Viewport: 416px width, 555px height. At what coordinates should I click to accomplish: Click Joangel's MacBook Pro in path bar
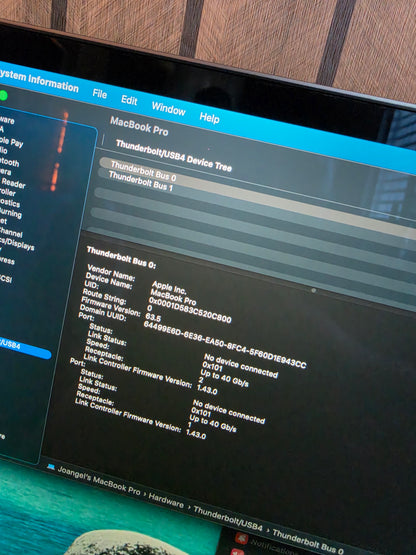99,479
